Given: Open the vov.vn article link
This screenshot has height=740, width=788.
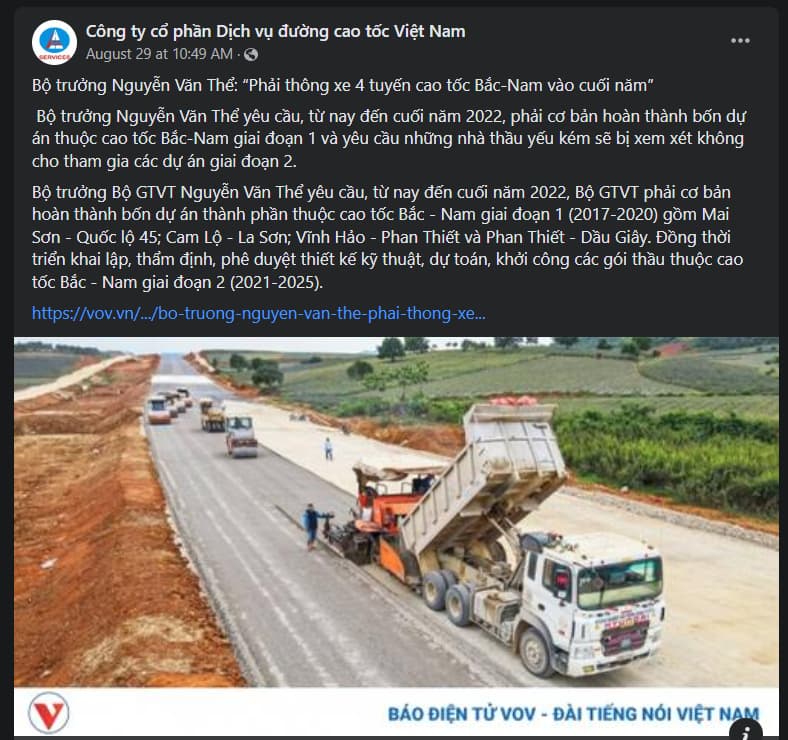Looking at the screenshot, I should (x=259, y=313).
